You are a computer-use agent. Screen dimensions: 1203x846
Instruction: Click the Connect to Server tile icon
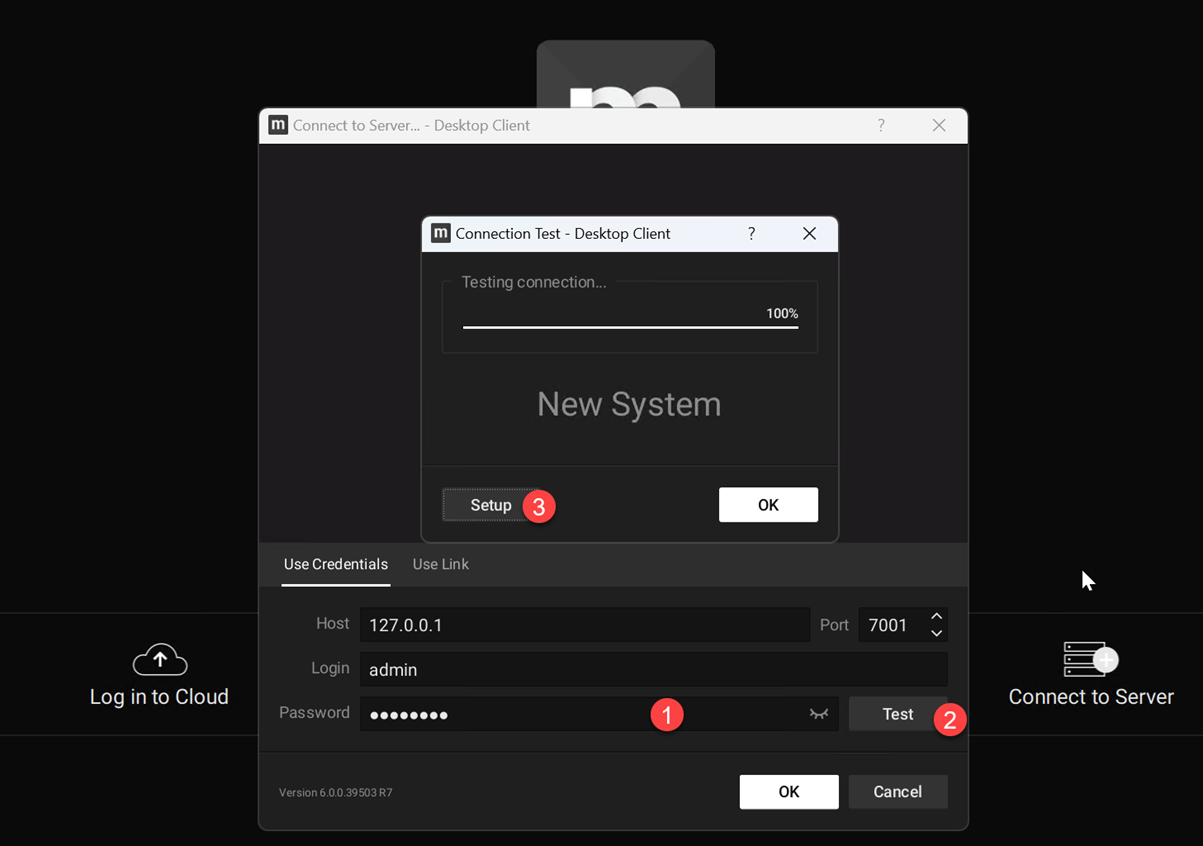point(1090,659)
